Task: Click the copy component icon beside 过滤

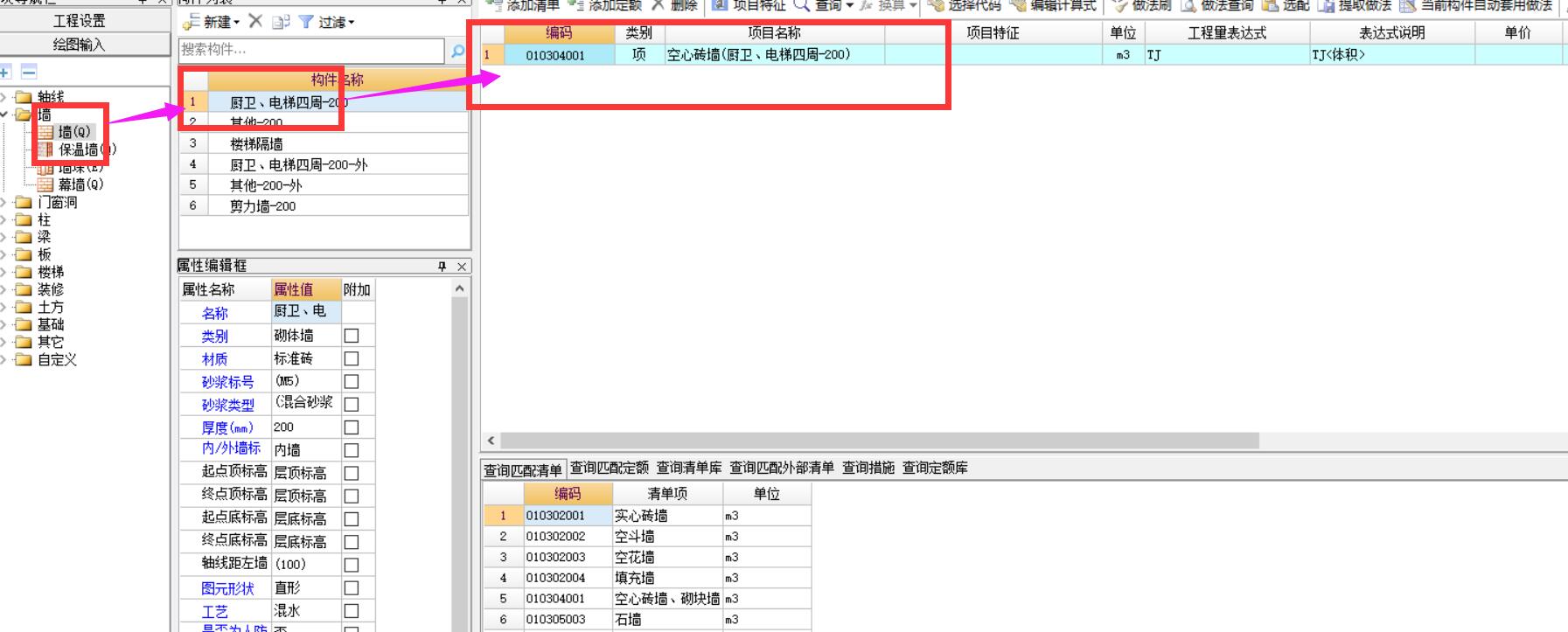Action: (x=281, y=22)
